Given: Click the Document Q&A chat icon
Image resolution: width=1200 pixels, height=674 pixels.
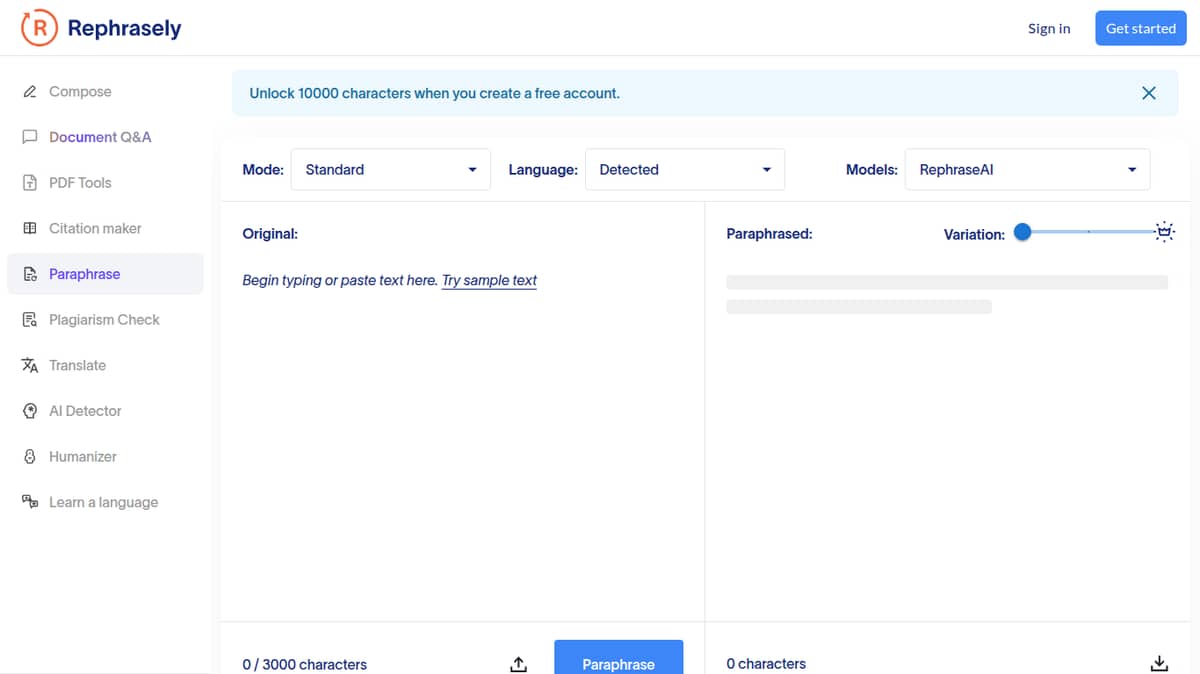Looking at the screenshot, I should (x=30, y=137).
